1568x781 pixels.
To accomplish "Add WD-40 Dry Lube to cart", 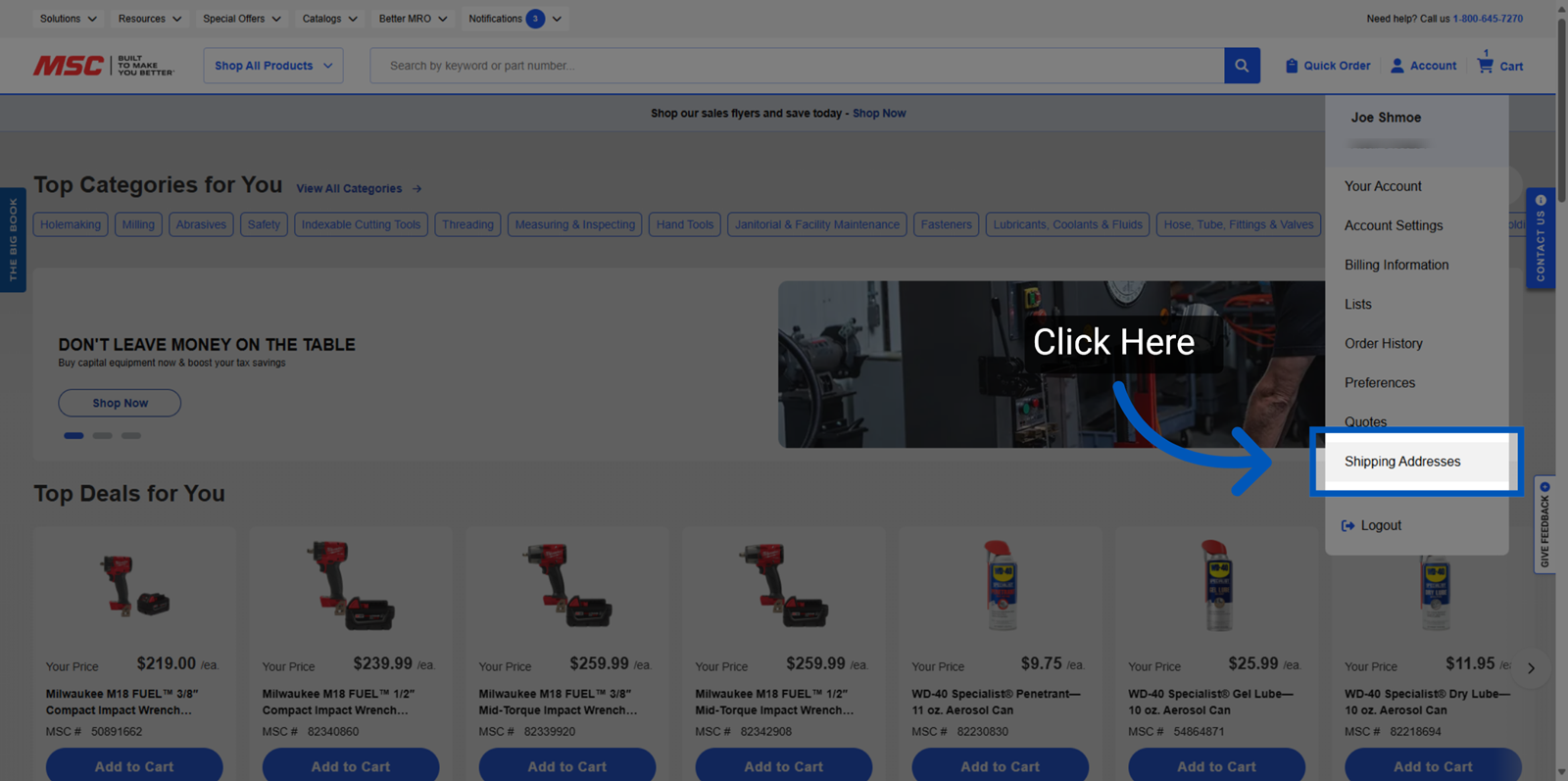I will [x=1433, y=766].
